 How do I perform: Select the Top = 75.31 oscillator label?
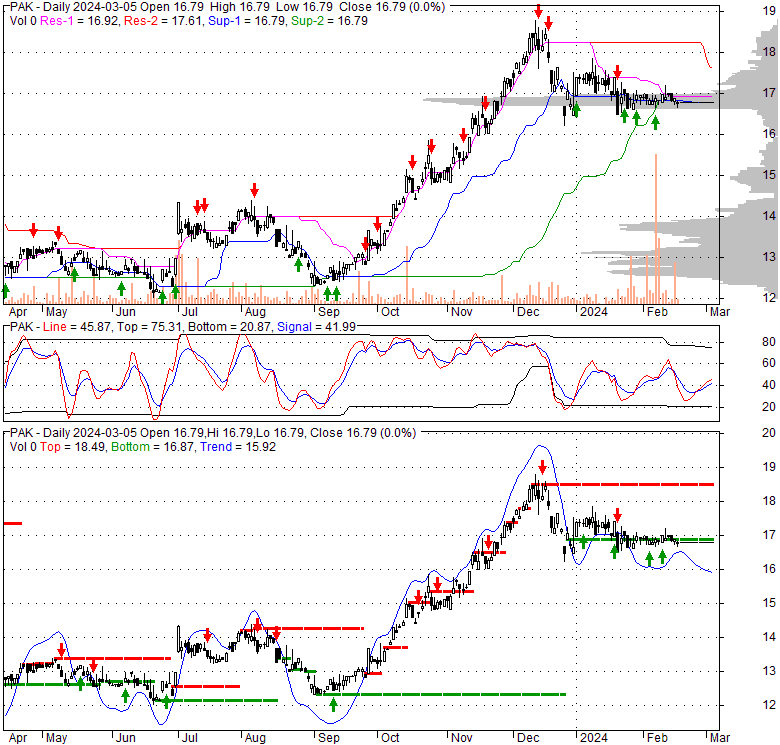pyautogui.click(x=150, y=327)
